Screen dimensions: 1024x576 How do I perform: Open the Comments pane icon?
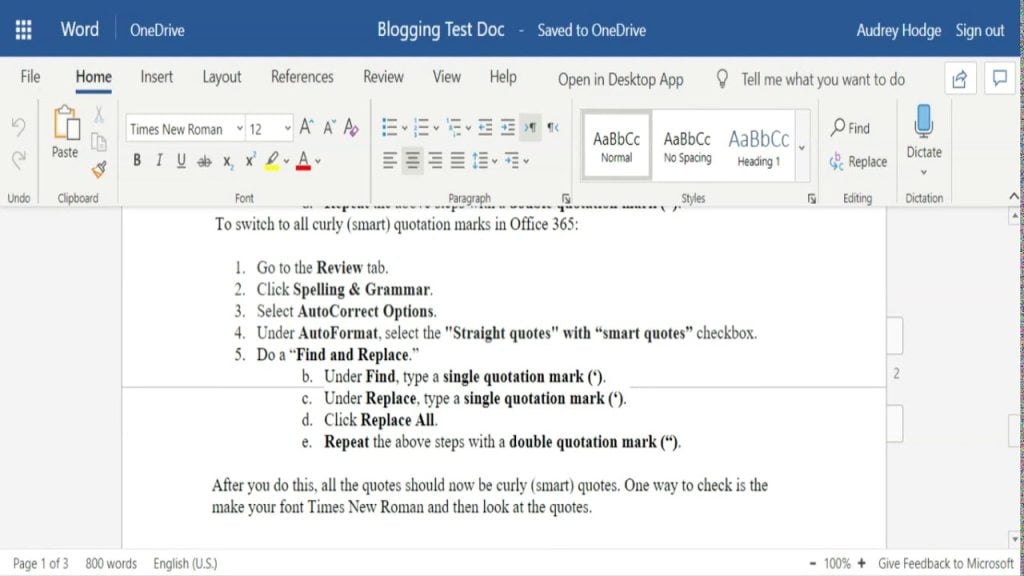pyautogui.click(x=1000, y=80)
